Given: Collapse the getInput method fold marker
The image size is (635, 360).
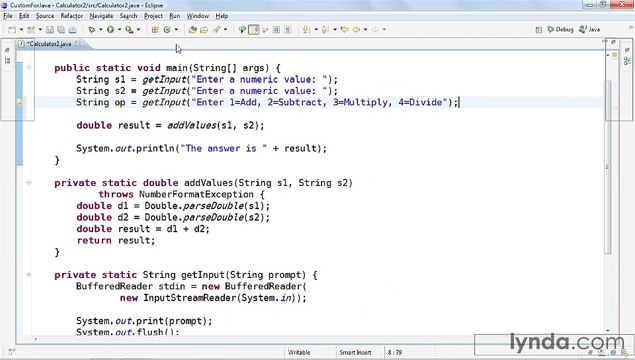Looking at the screenshot, I should (x=29, y=275).
